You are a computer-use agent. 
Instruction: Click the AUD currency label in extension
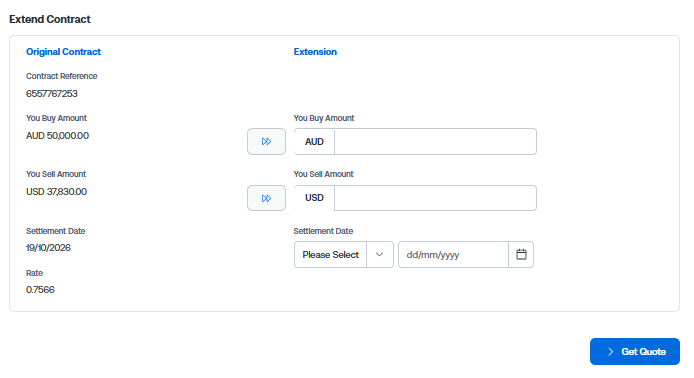314,142
